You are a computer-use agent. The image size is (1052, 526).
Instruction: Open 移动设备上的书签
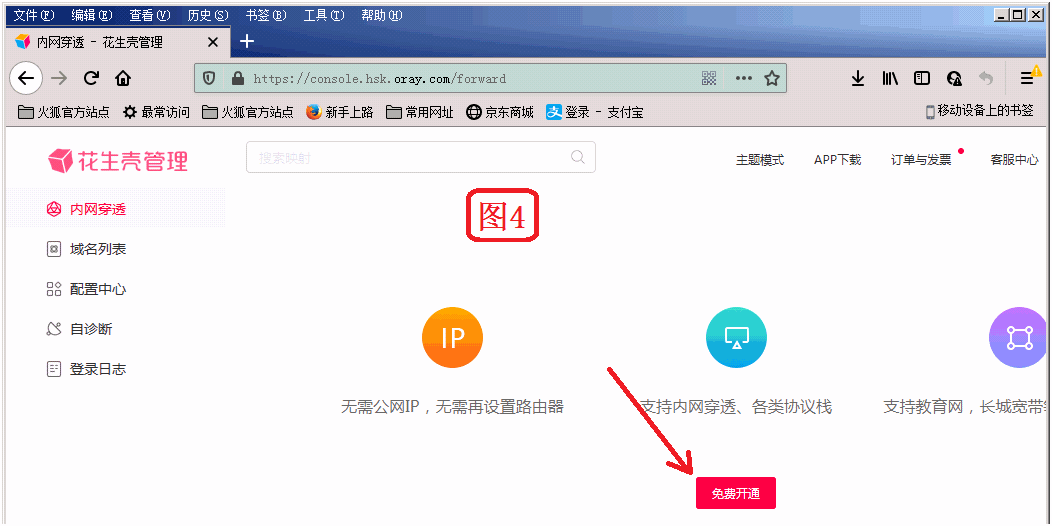(980, 111)
